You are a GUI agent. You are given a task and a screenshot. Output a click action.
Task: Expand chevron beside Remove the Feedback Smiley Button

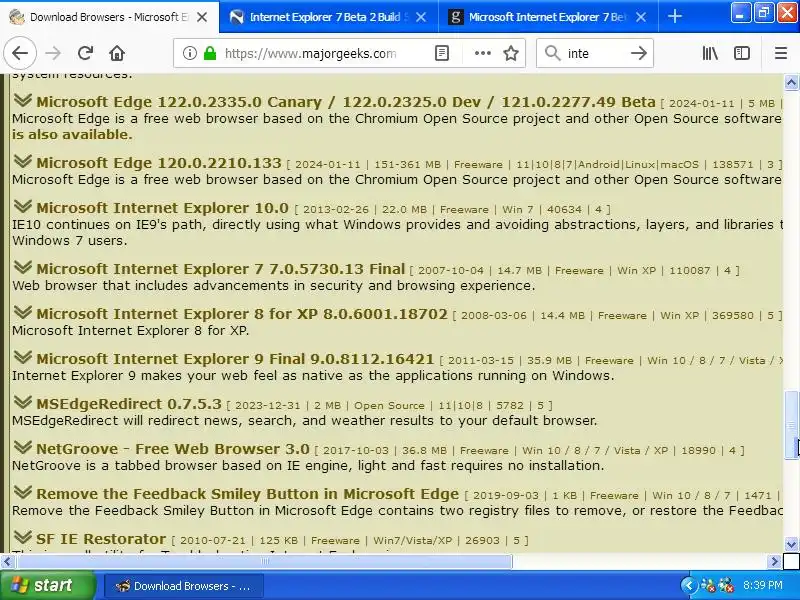tap(22, 493)
